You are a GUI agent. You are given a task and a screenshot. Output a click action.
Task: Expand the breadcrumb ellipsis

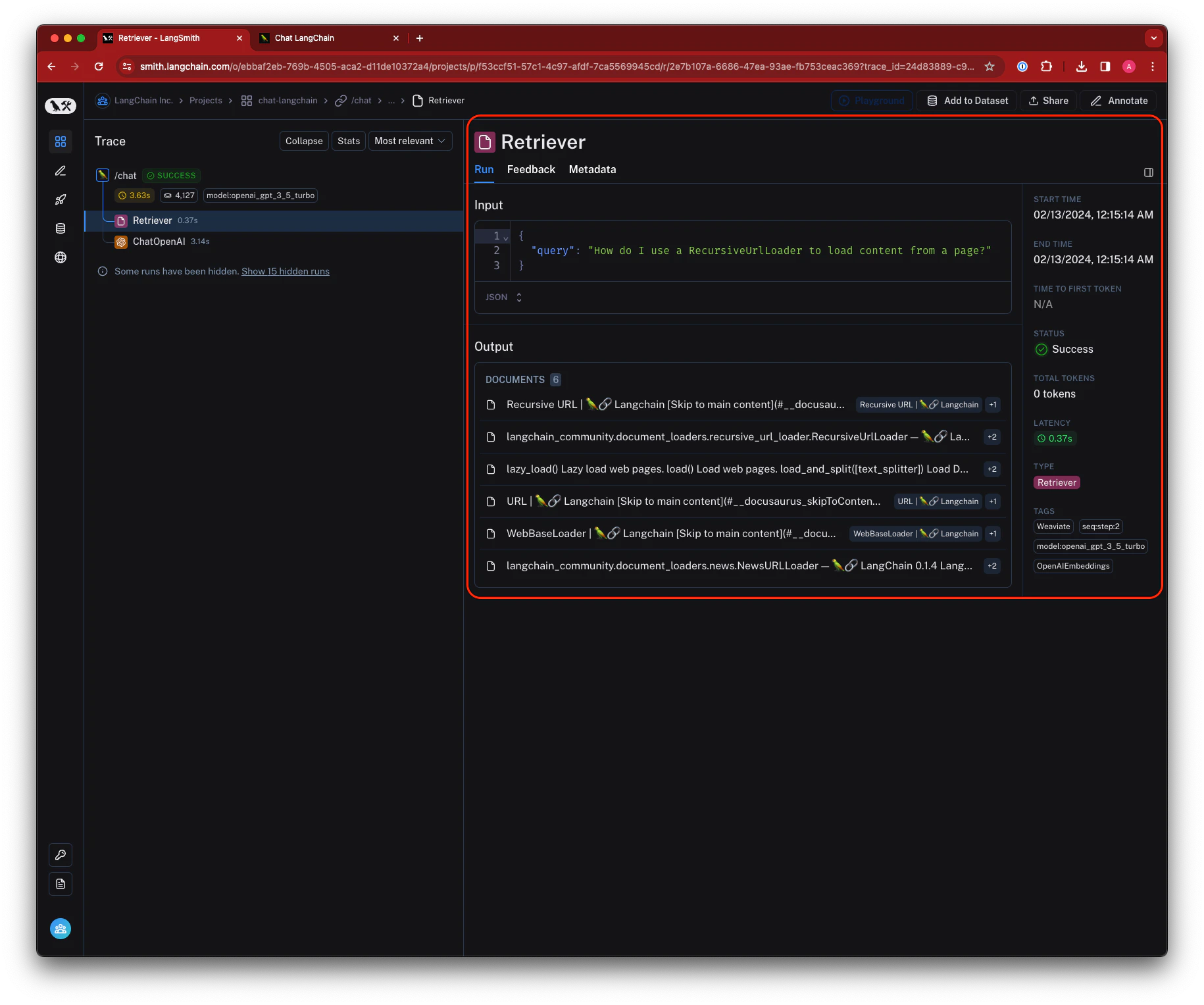[391, 101]
